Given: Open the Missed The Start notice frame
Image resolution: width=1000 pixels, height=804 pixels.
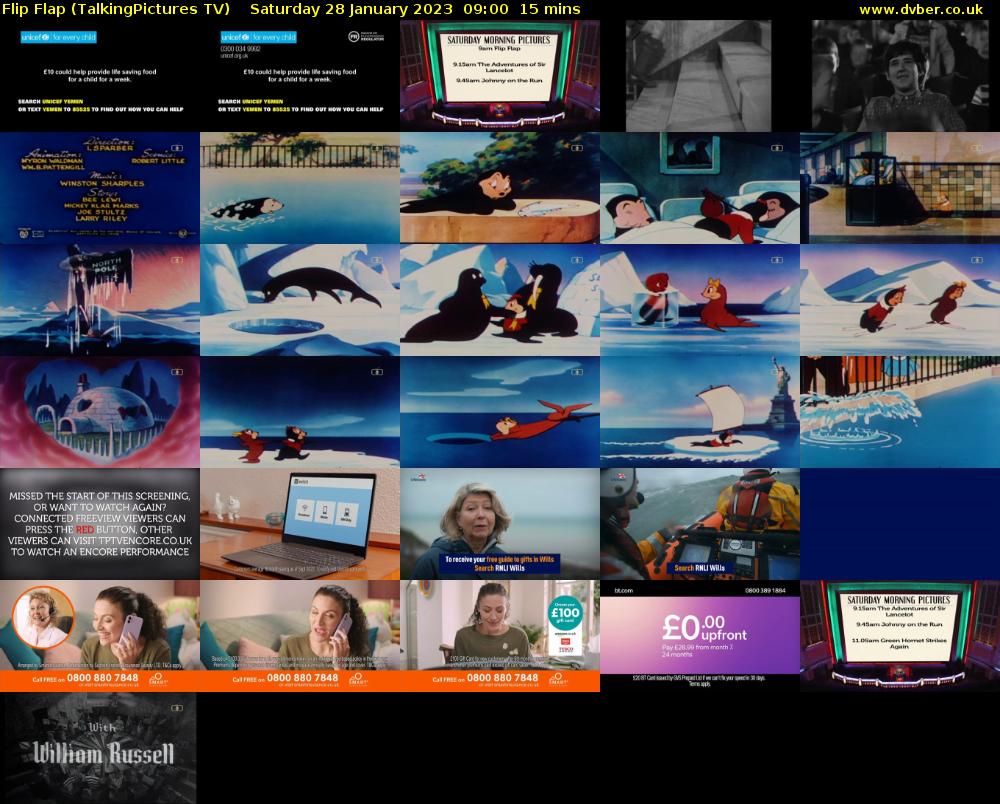Looking at the screenshot, I should click(100, 524).
